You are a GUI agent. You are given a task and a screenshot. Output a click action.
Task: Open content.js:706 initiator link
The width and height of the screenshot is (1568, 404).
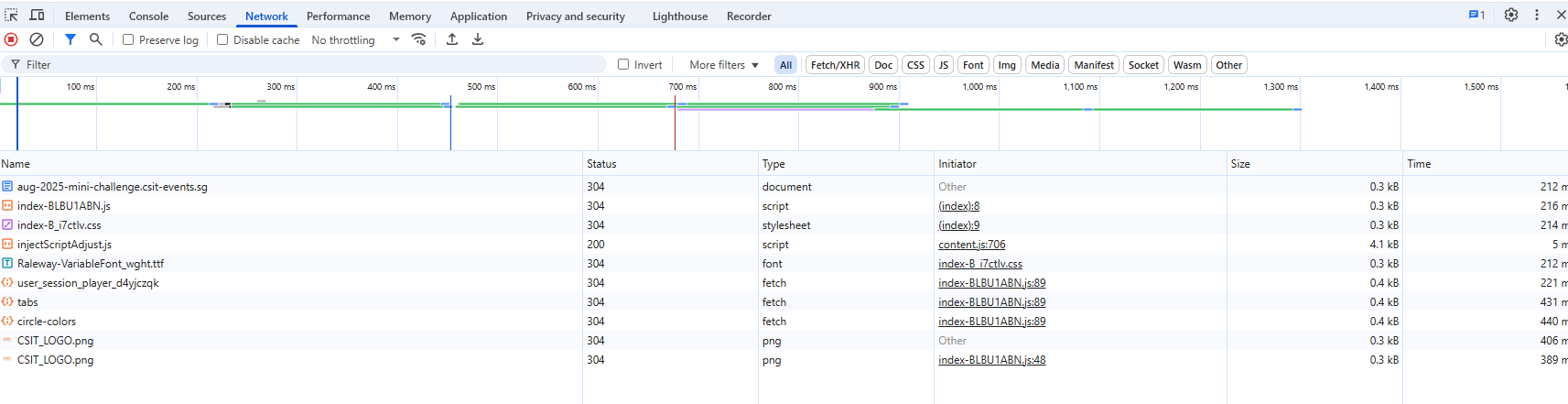click(971, 245)
